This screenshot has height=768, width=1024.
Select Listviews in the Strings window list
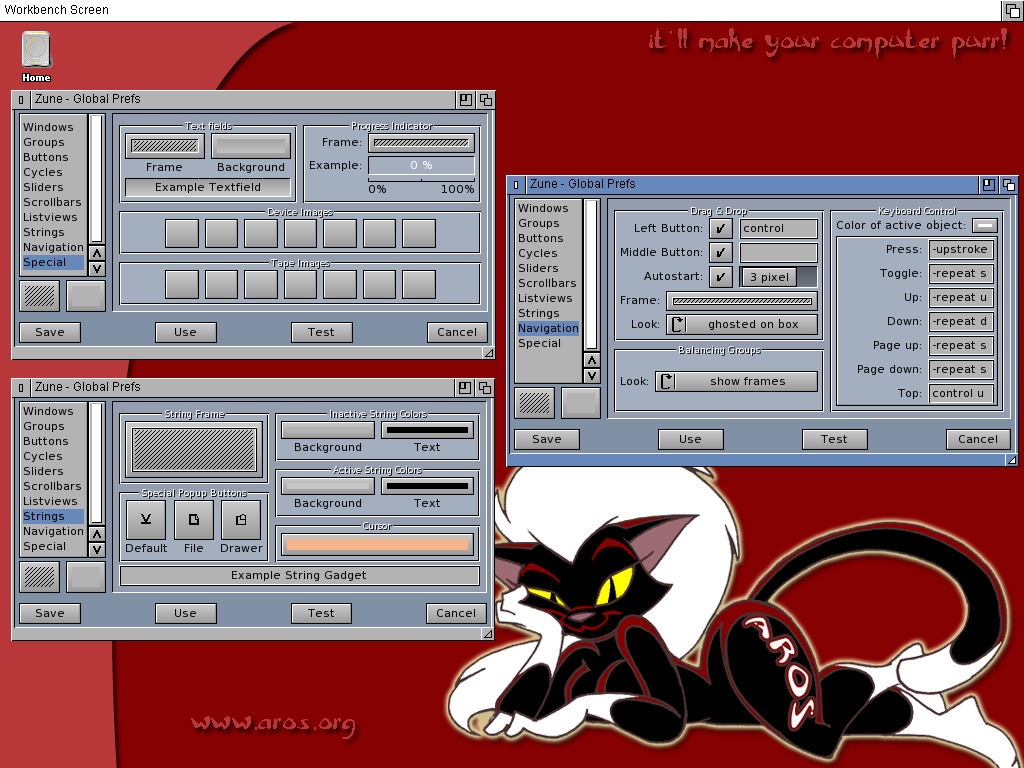pyautogui.click(x=53, y=502)
